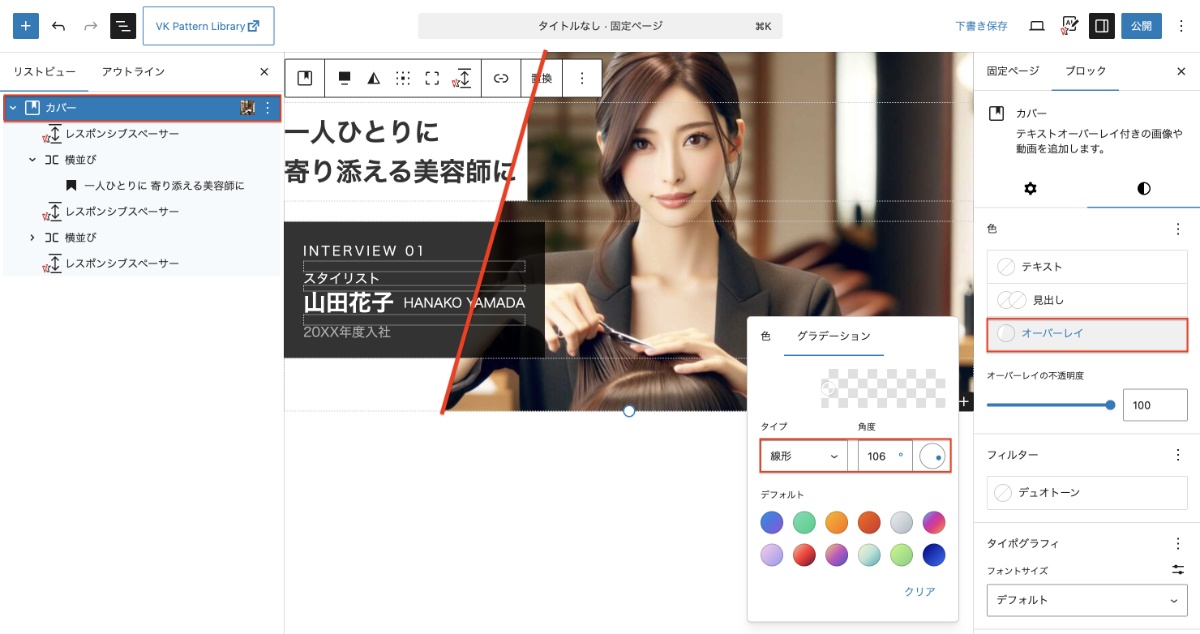Switch to the アウトライン tab
The image size is (1200, 634).
133,72
